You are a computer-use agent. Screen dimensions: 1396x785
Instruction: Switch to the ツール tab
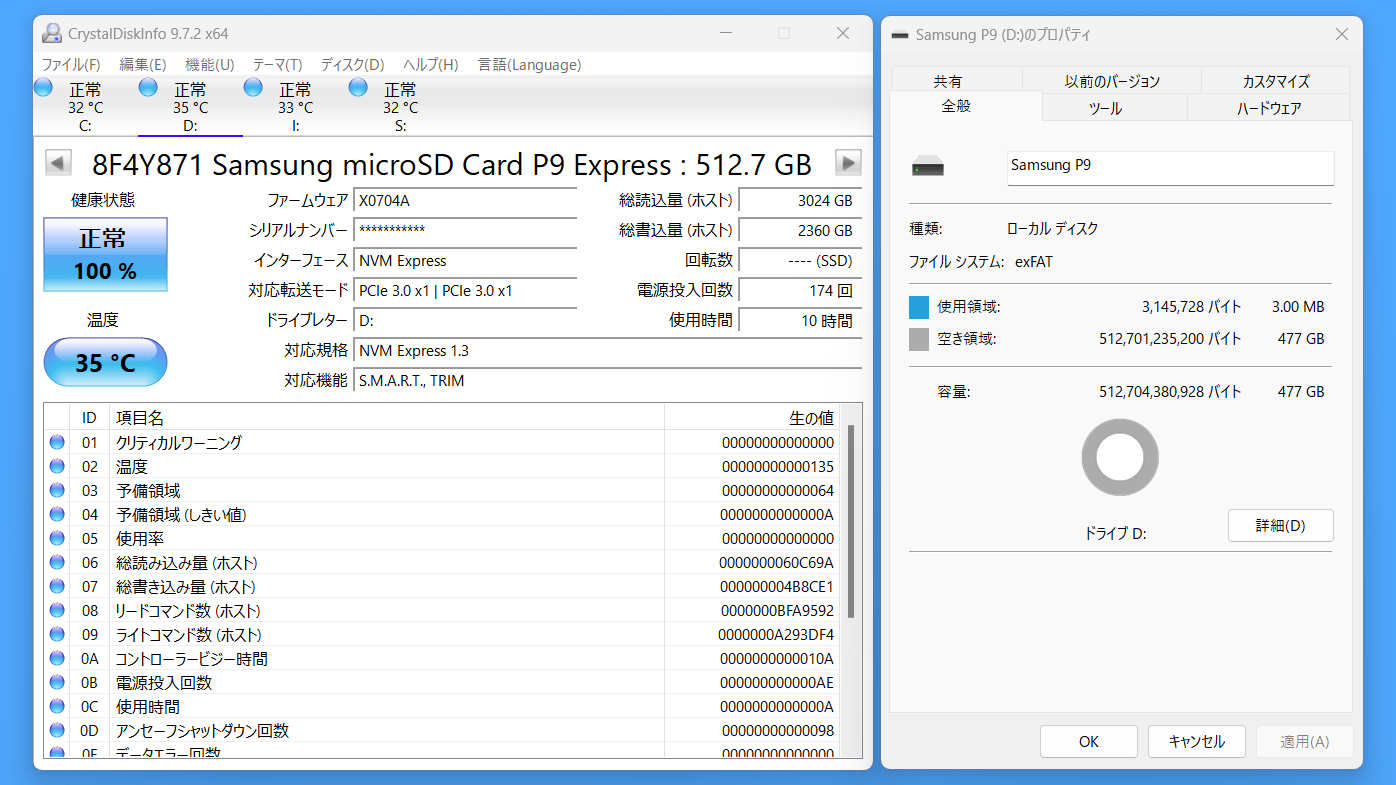coord(1105,108)
